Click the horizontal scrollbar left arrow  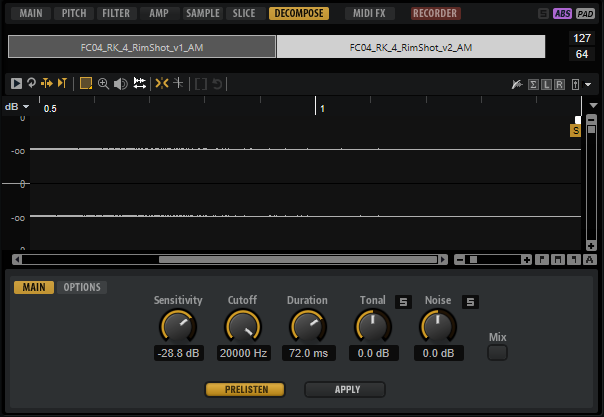[17, 260]
